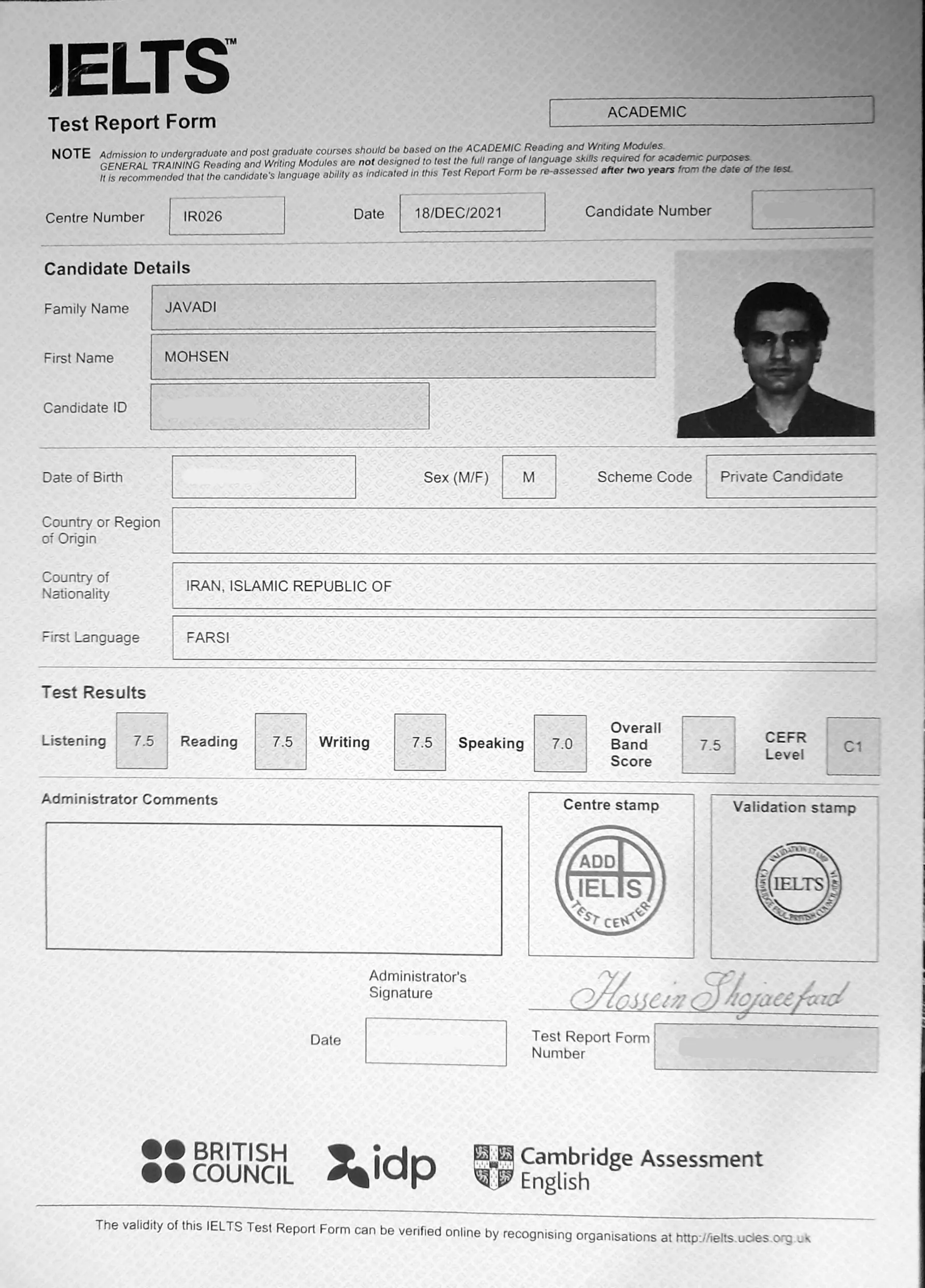The image size is (925, 1288).
Task: Click the Administrator's Signature label
Action: pos(417,984)
